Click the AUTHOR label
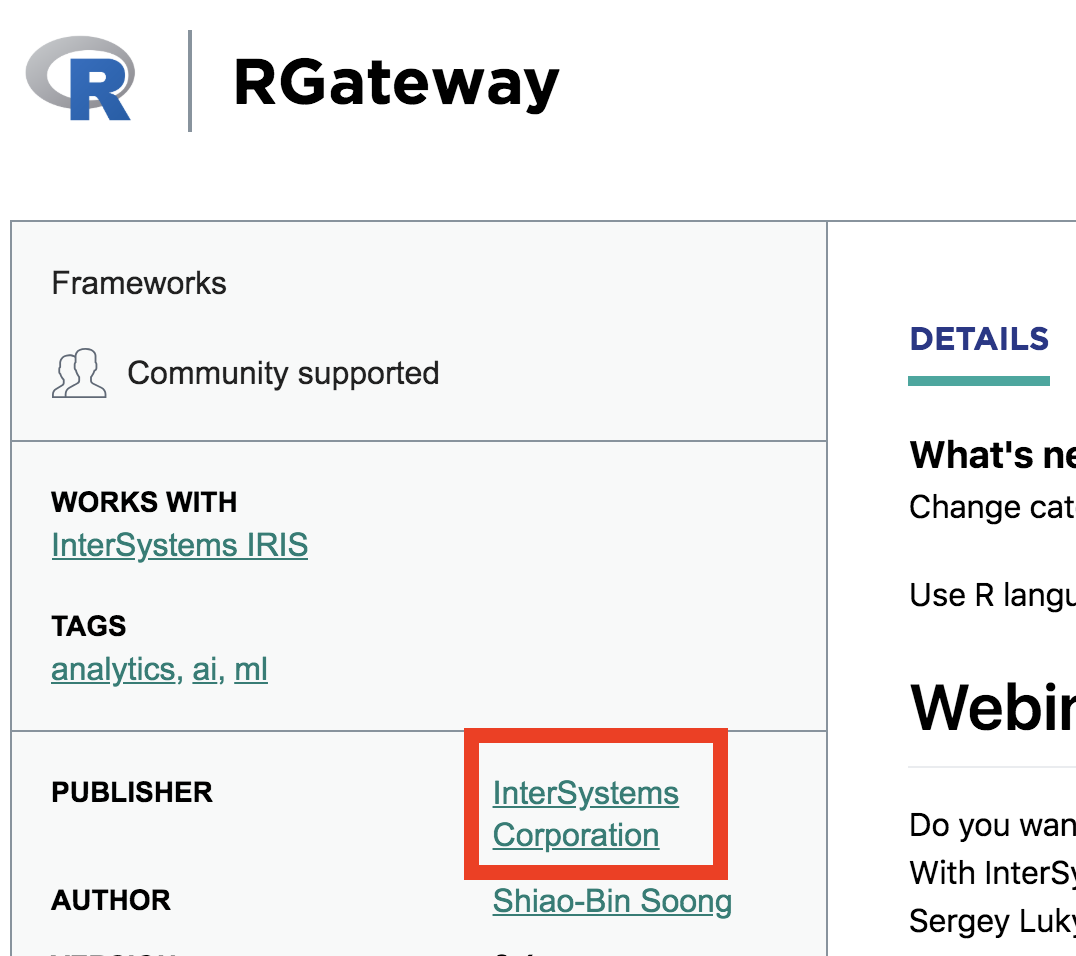Screen dimensions: 1076x956 [110, 900]
